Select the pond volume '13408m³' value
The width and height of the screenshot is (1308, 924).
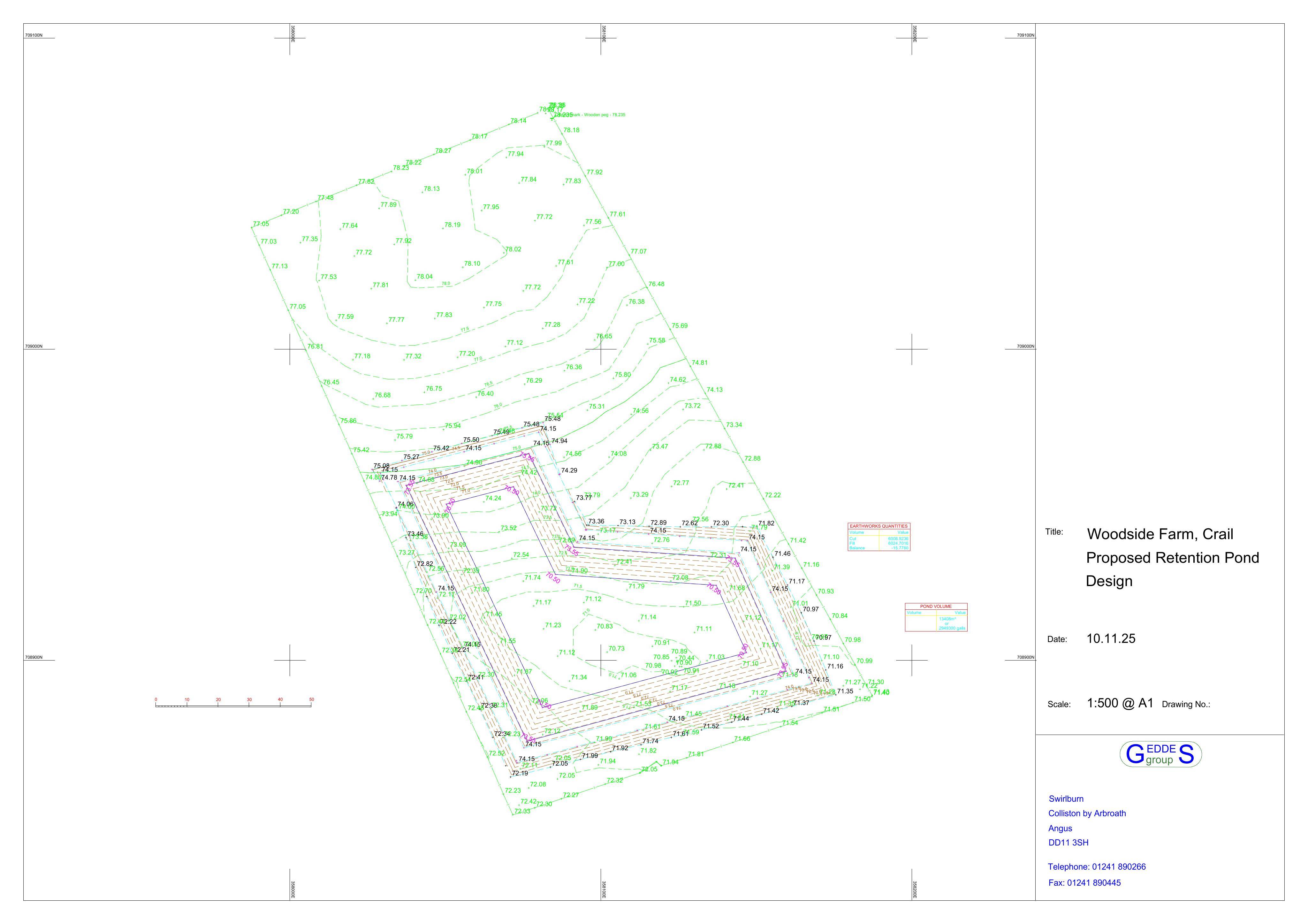coord(947,619)
